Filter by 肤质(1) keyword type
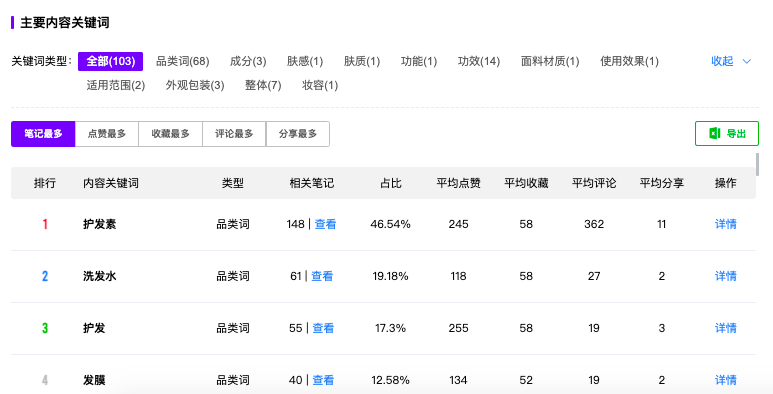The image size is (773, 394). [x=362, y=61]
